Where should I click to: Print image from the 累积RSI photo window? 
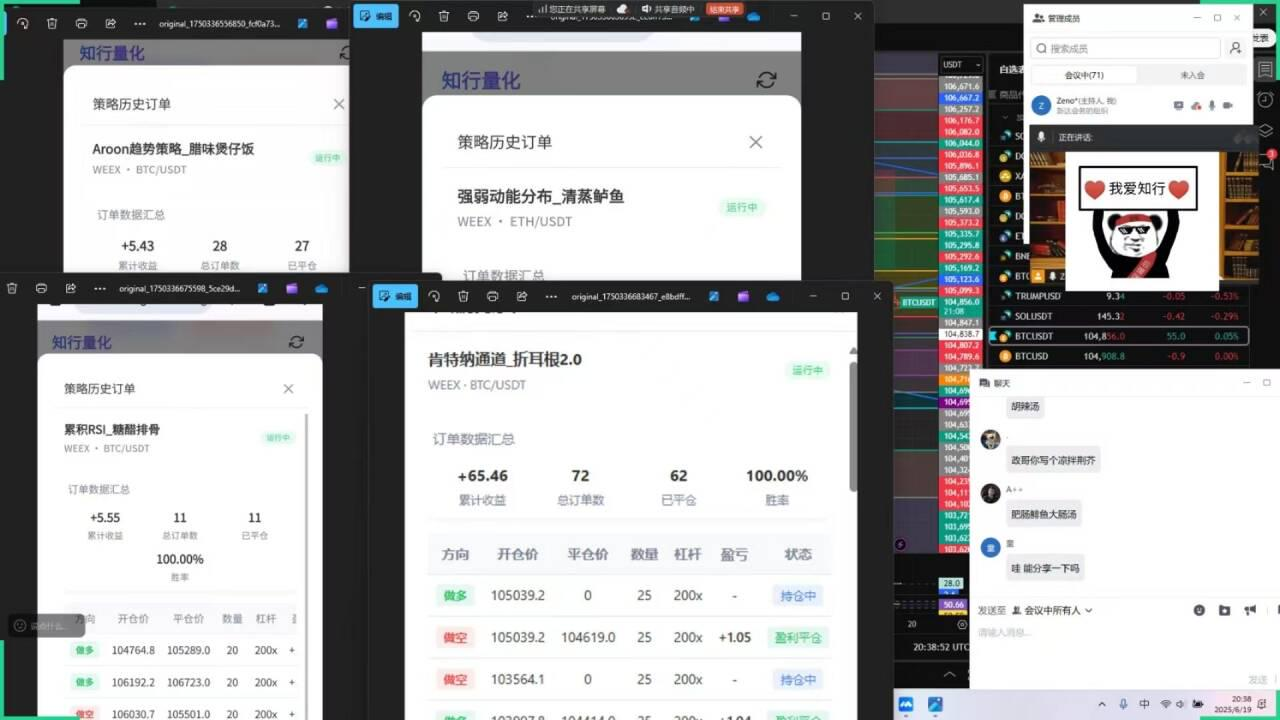[41, 288]
